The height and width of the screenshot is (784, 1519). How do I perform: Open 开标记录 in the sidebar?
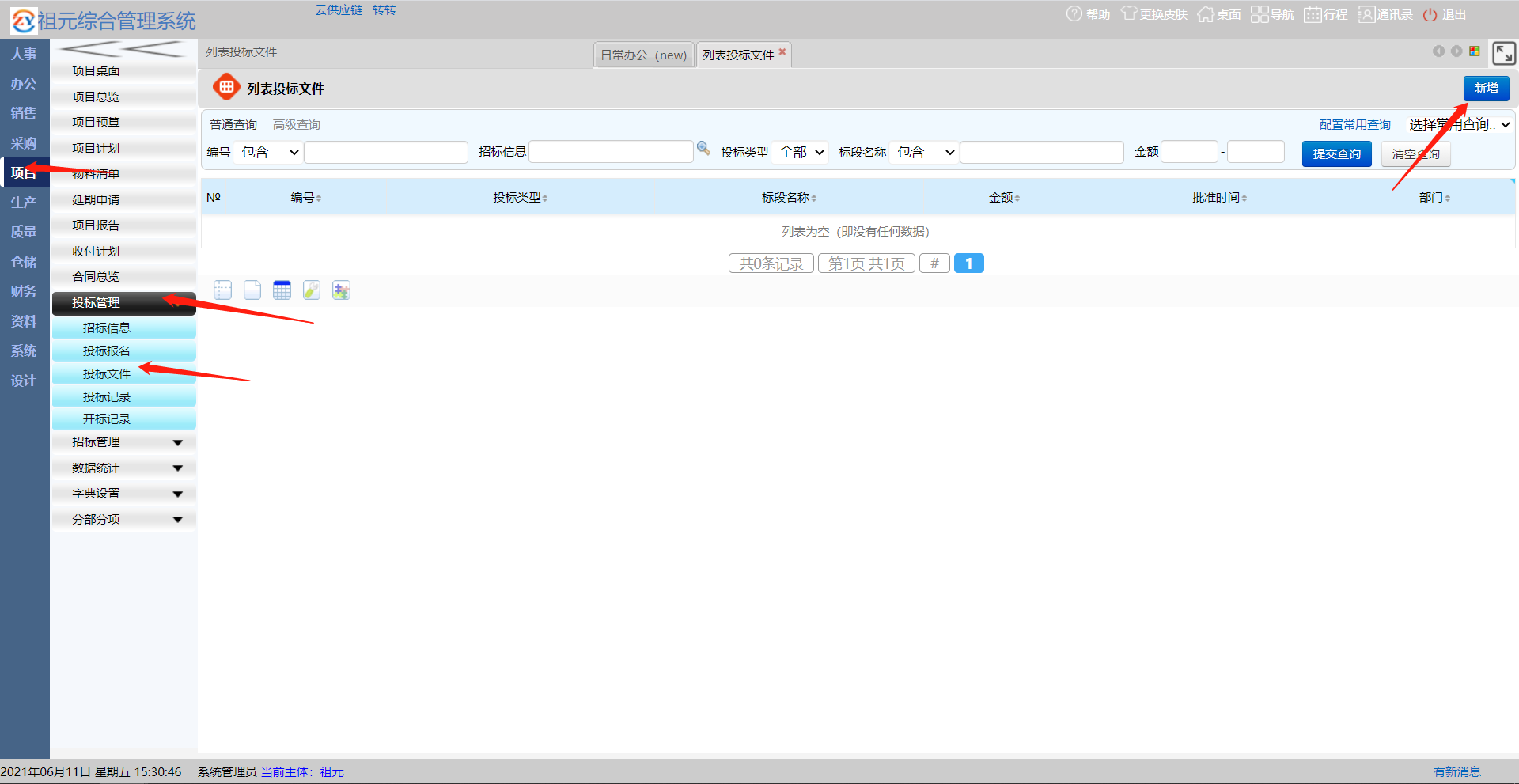[124, 419]
